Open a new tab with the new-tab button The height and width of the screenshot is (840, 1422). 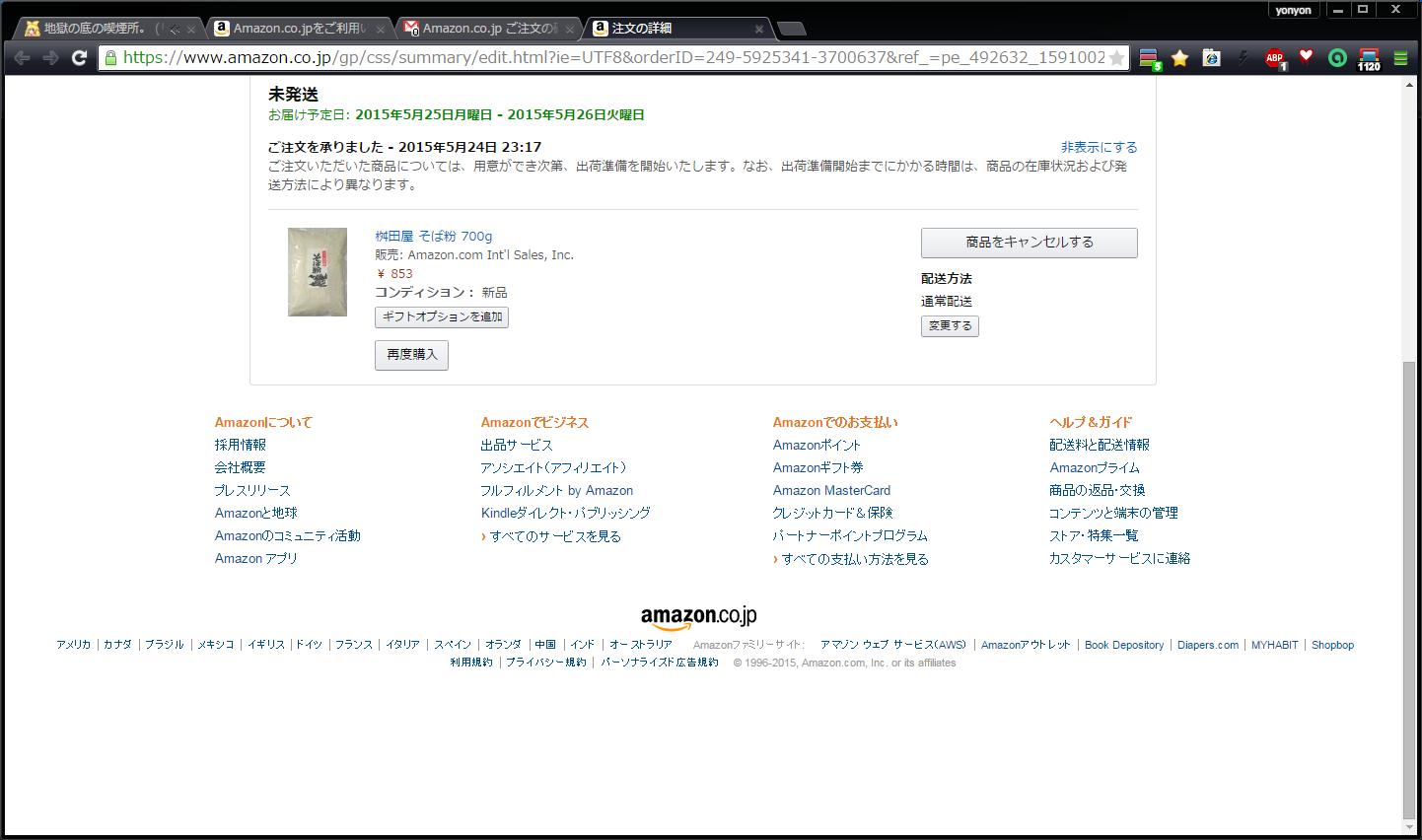click(x=791, y=29)
